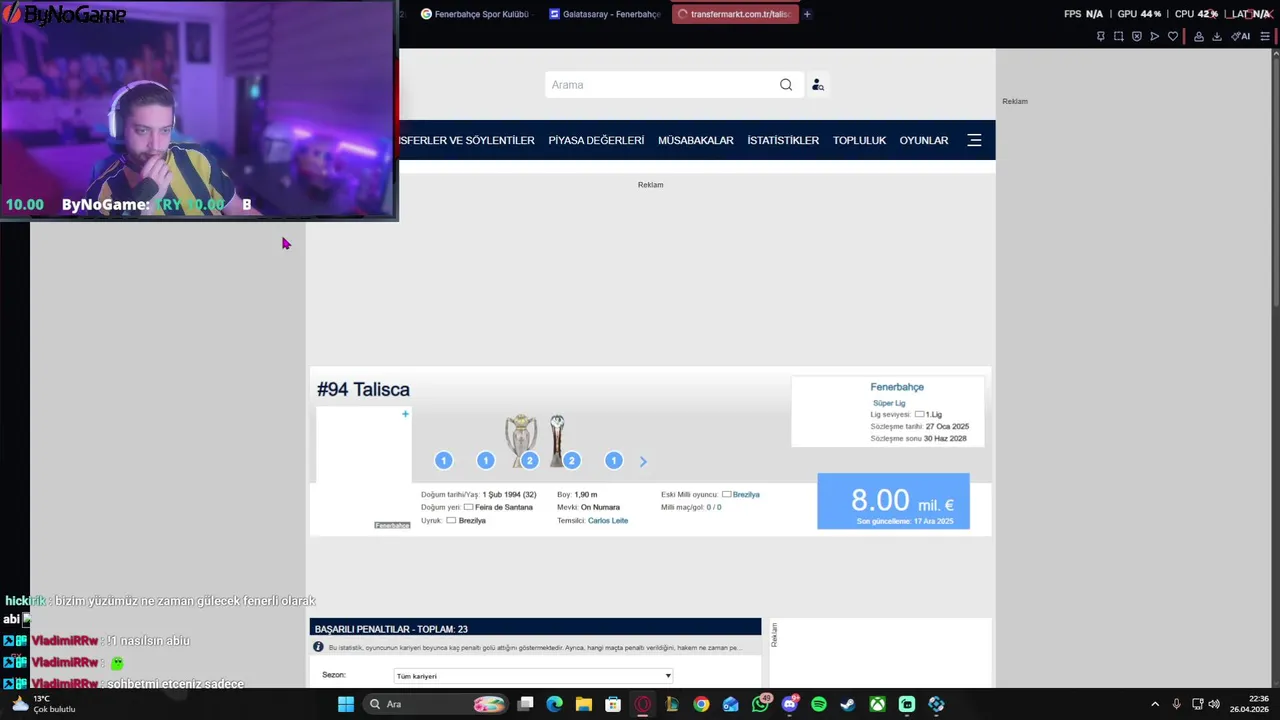Viewport: 1280px width, 720px height.
Task: Open Task View from taskbar
Action: click(525, 704)
